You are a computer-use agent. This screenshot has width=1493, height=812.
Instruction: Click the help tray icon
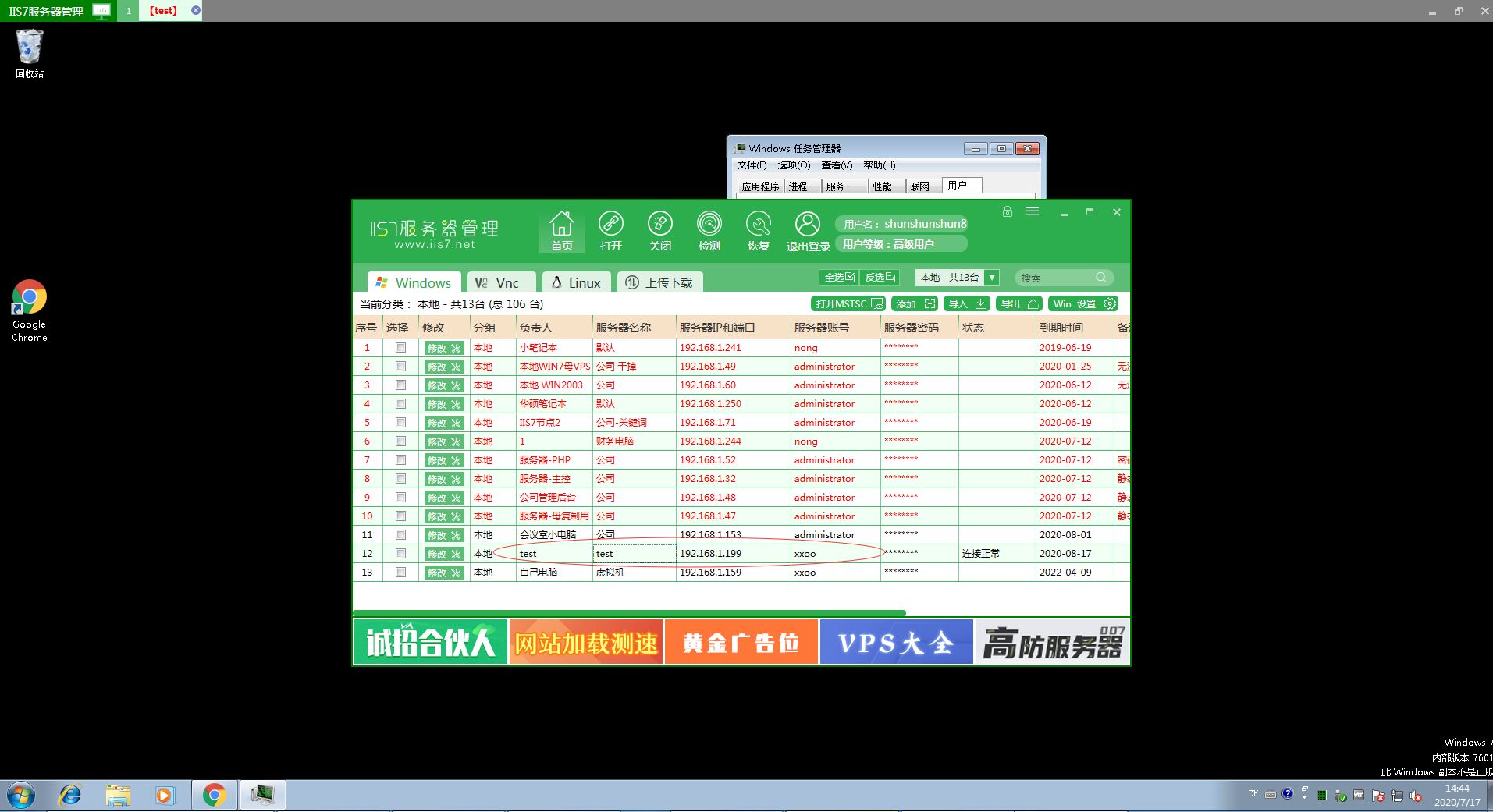pyautogui.click(x=1288, y=794)
